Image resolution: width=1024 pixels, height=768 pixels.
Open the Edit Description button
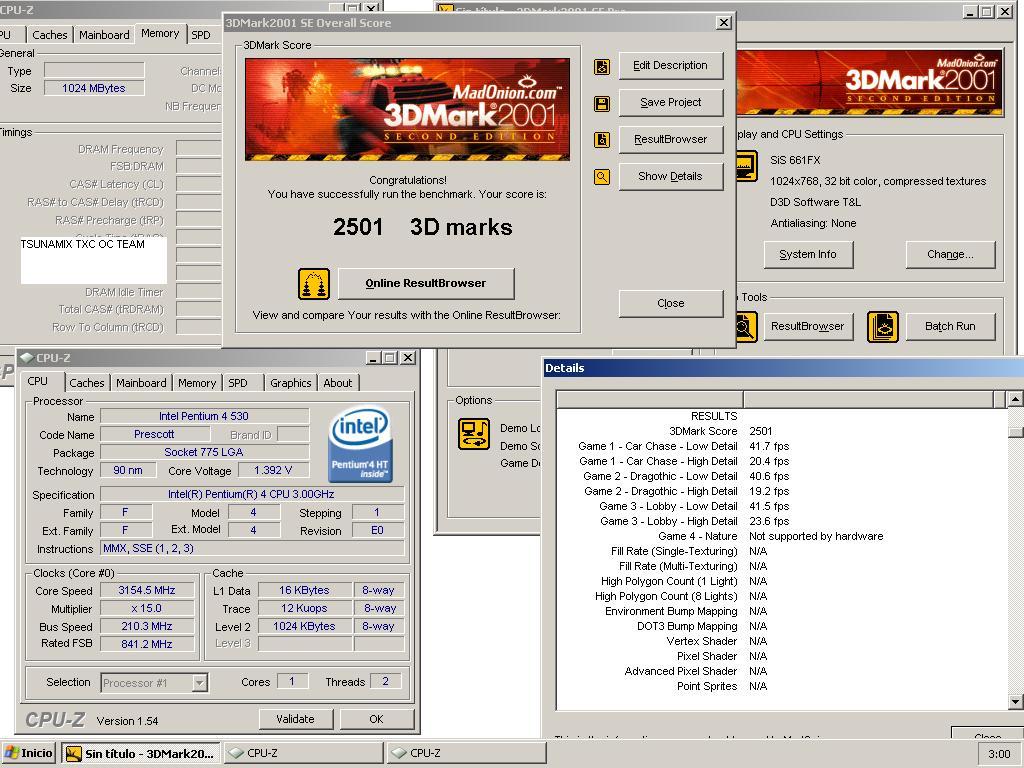pos(671,65)
